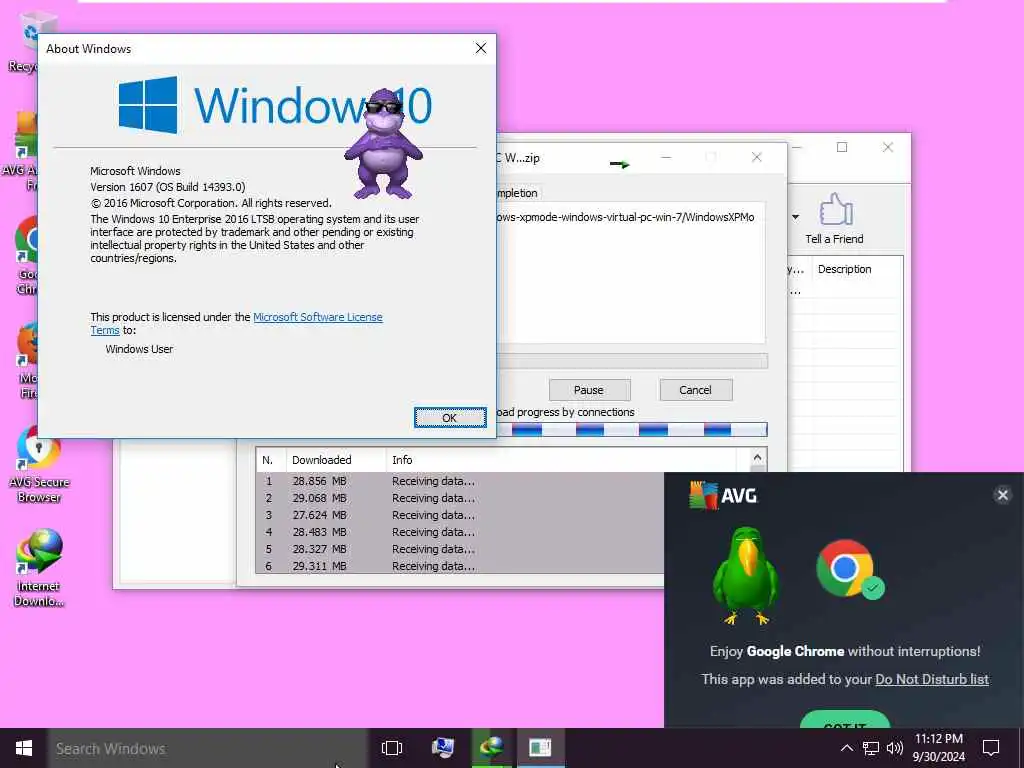
Task: Open AVG Secure Browser desktop shortcut
Action: pos(39,465)
